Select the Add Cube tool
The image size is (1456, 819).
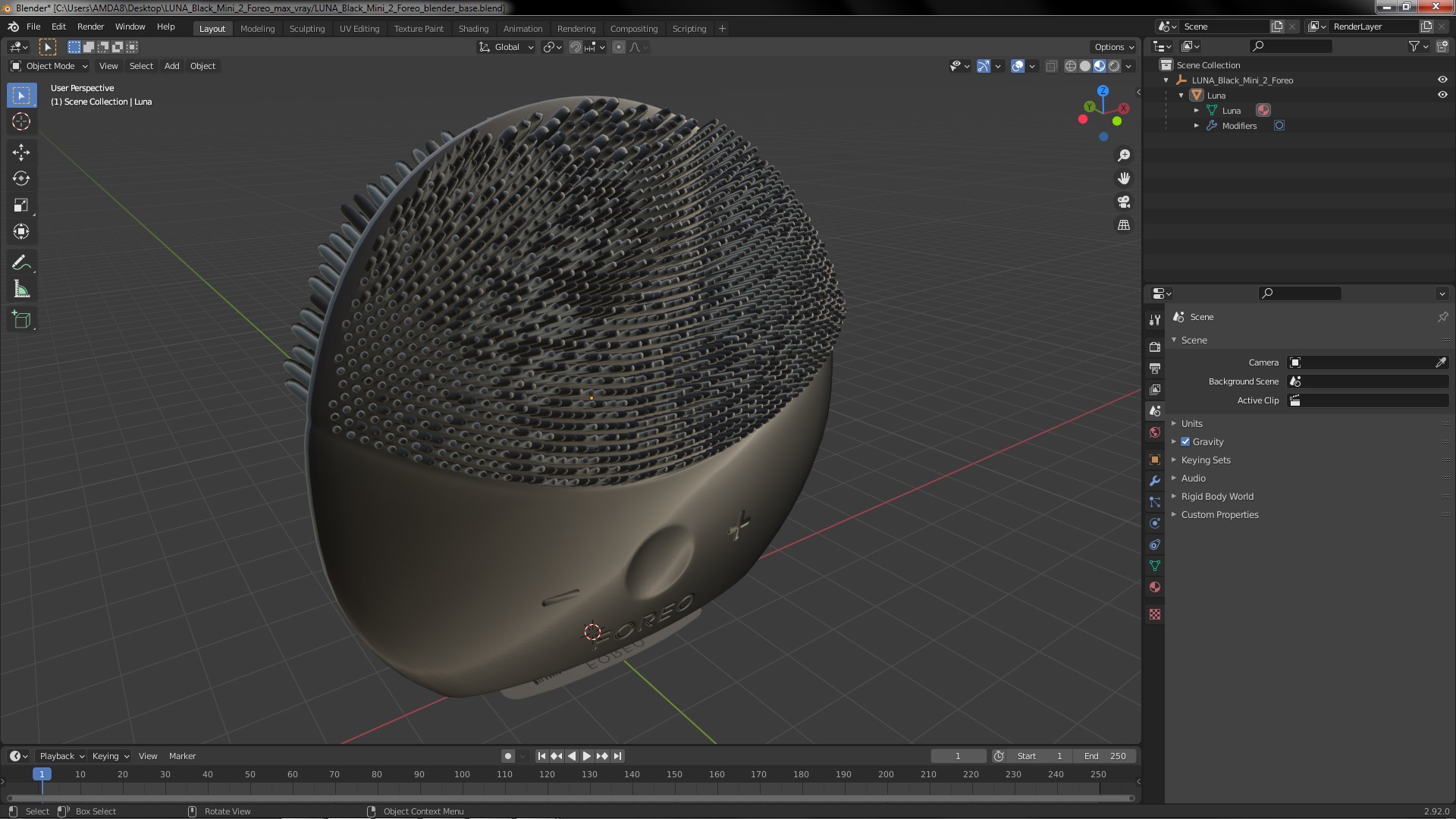(21, 320)
